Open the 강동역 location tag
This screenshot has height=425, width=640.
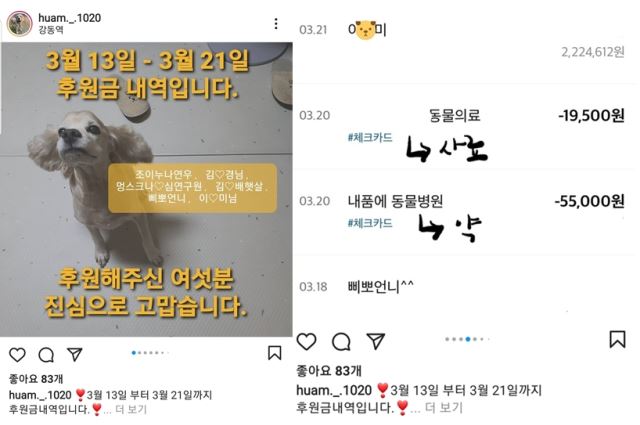(x=51, y=30)
